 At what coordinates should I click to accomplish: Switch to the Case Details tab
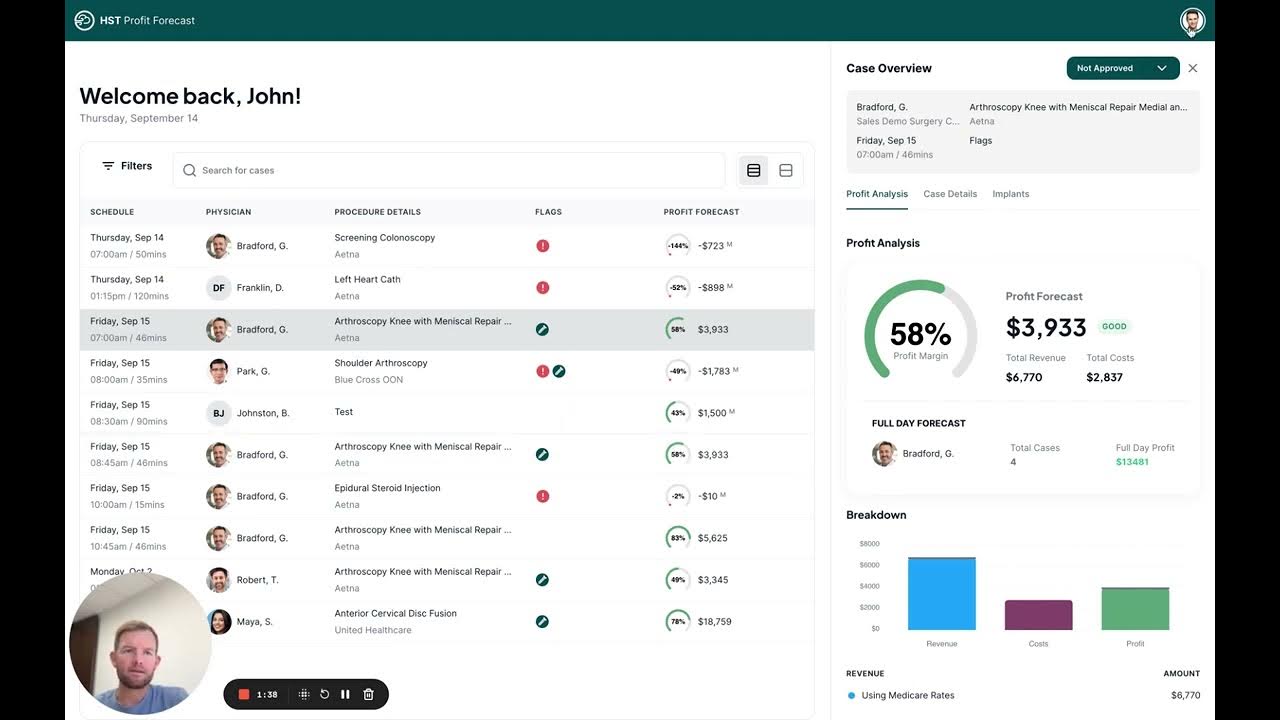(950, 194)
